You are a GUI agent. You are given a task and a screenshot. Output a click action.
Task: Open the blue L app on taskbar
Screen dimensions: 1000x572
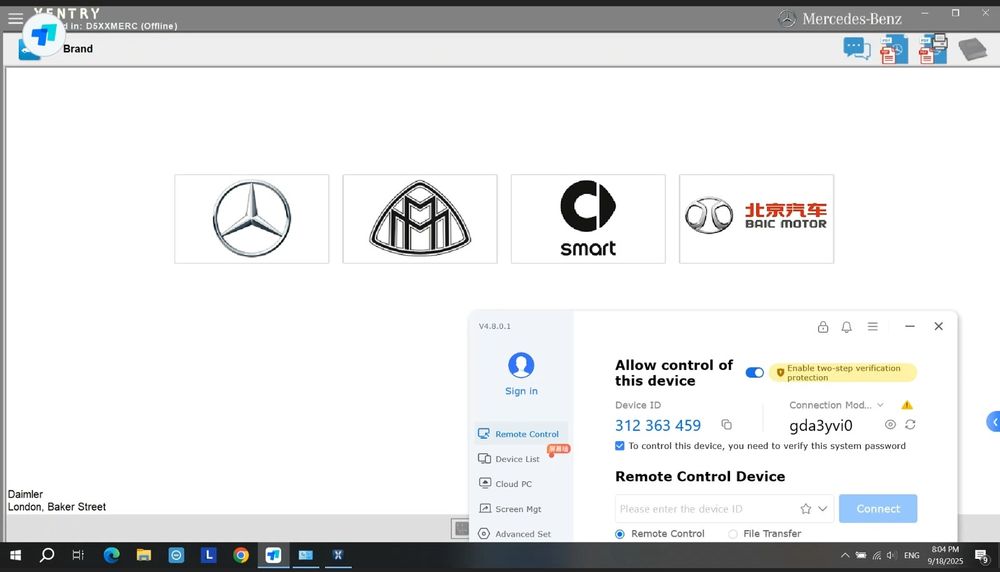point(209,555)
